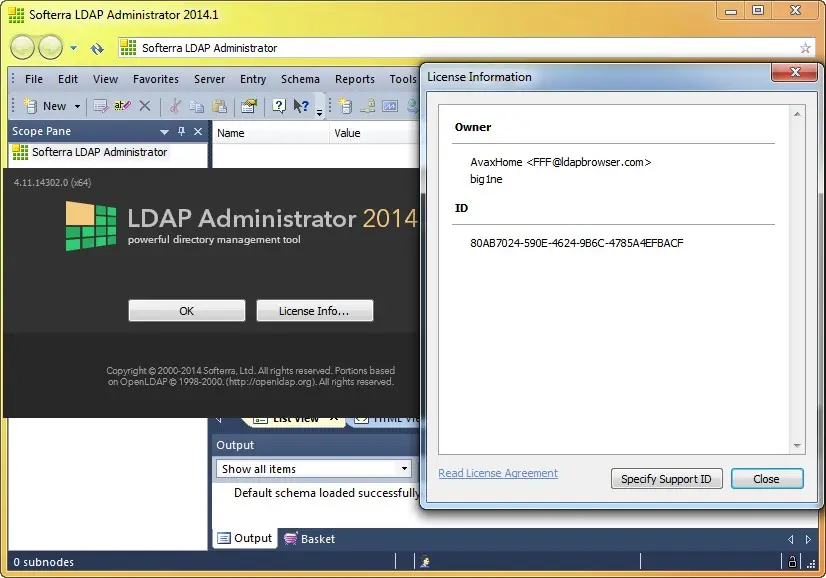Click the license ID 80AB7024-590E-4624-9B6C-4785A4EFBACF
This screenshot has height=578, width=826.
pyautogui.click(x=577, y=243)
